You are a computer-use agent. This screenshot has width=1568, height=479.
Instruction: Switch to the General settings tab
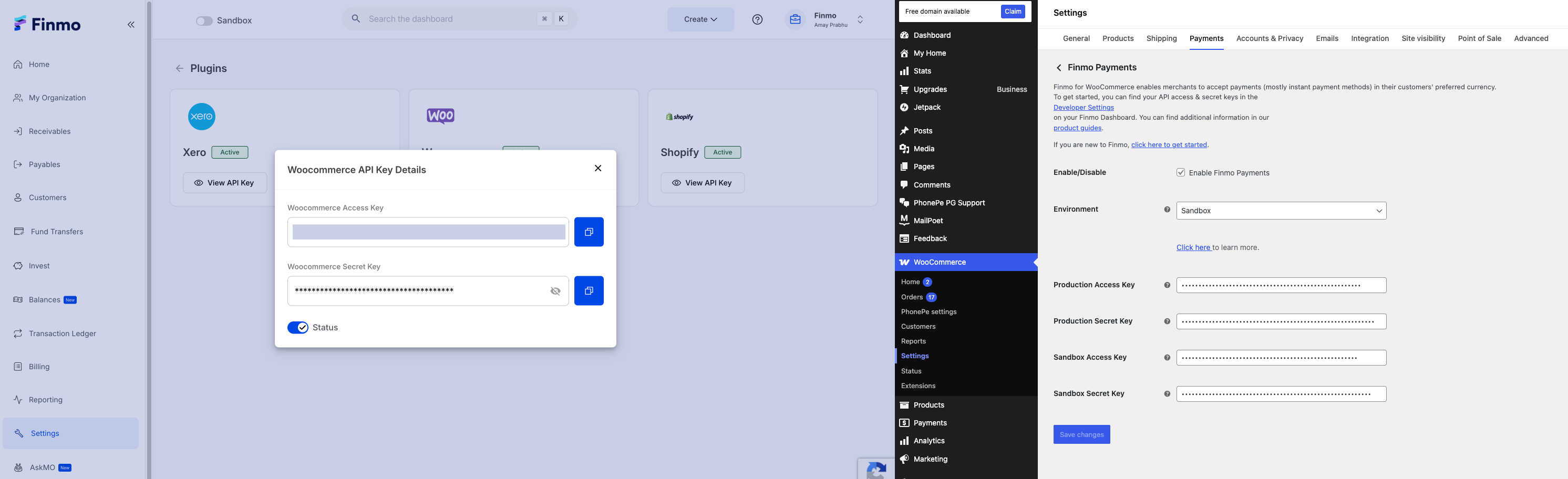point(1076,38)
